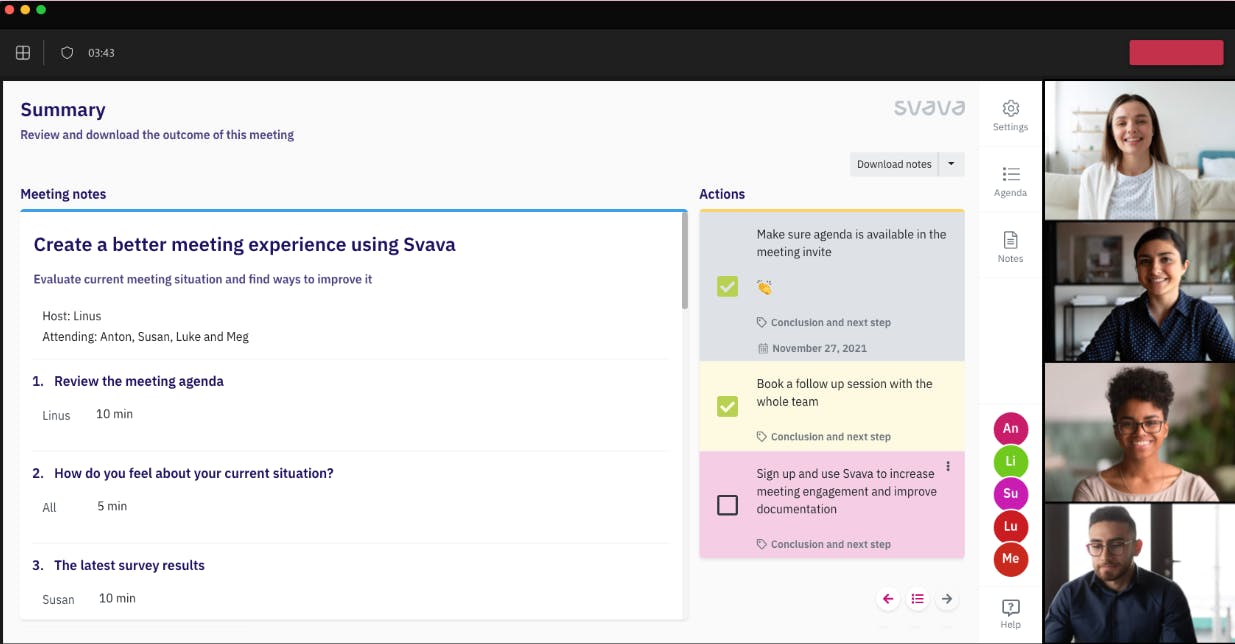Screen dimensions: 1235x644
Task: Click 'Linus' presenter of agenda item 1
Action: coord(56,415)
